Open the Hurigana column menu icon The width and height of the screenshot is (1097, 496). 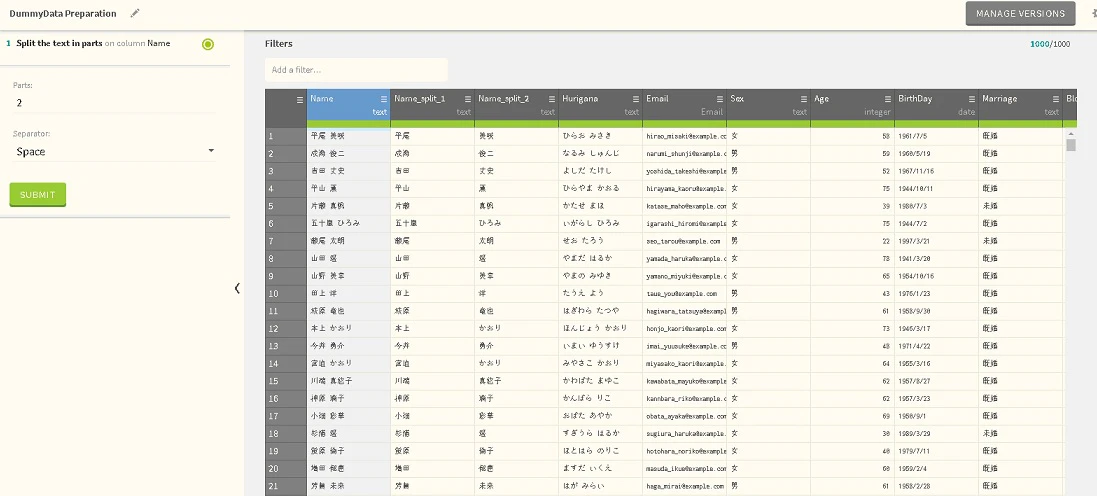[635, 99]
